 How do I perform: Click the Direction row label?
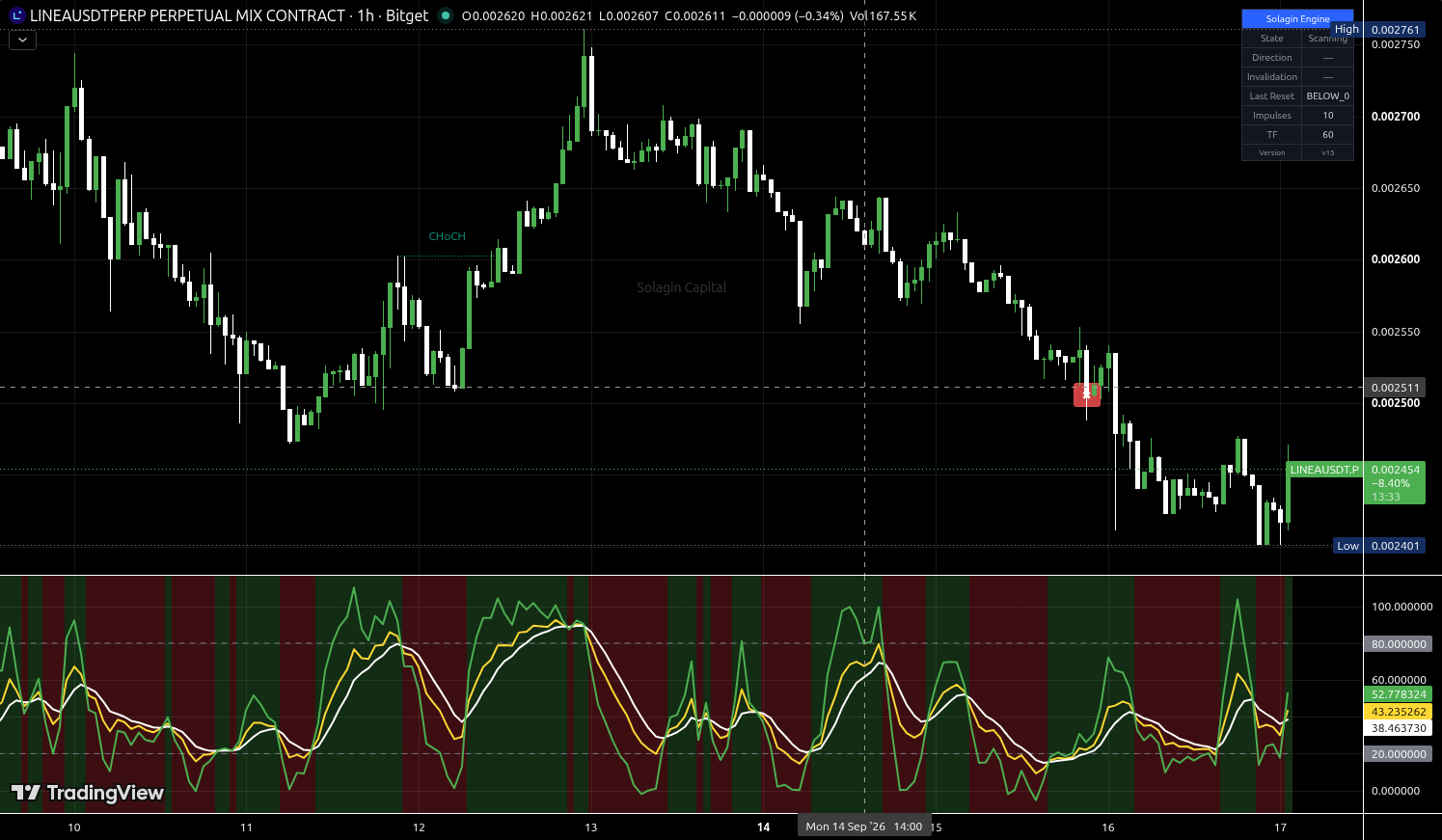tap(1271, 58)
